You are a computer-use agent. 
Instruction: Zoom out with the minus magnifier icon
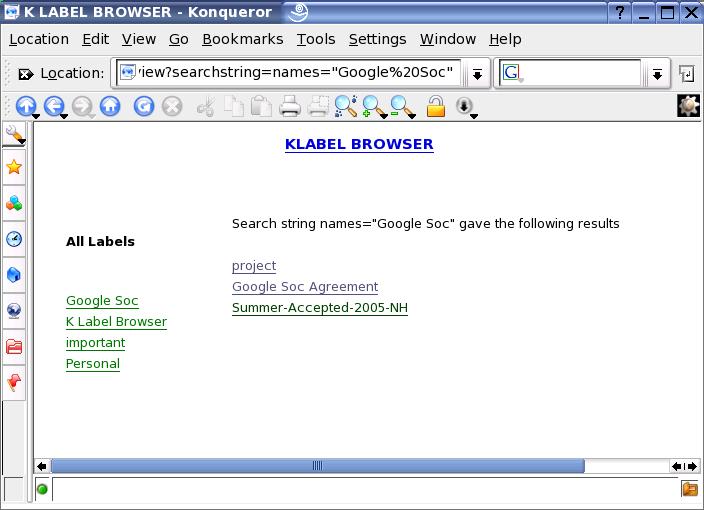coord(400,107)
